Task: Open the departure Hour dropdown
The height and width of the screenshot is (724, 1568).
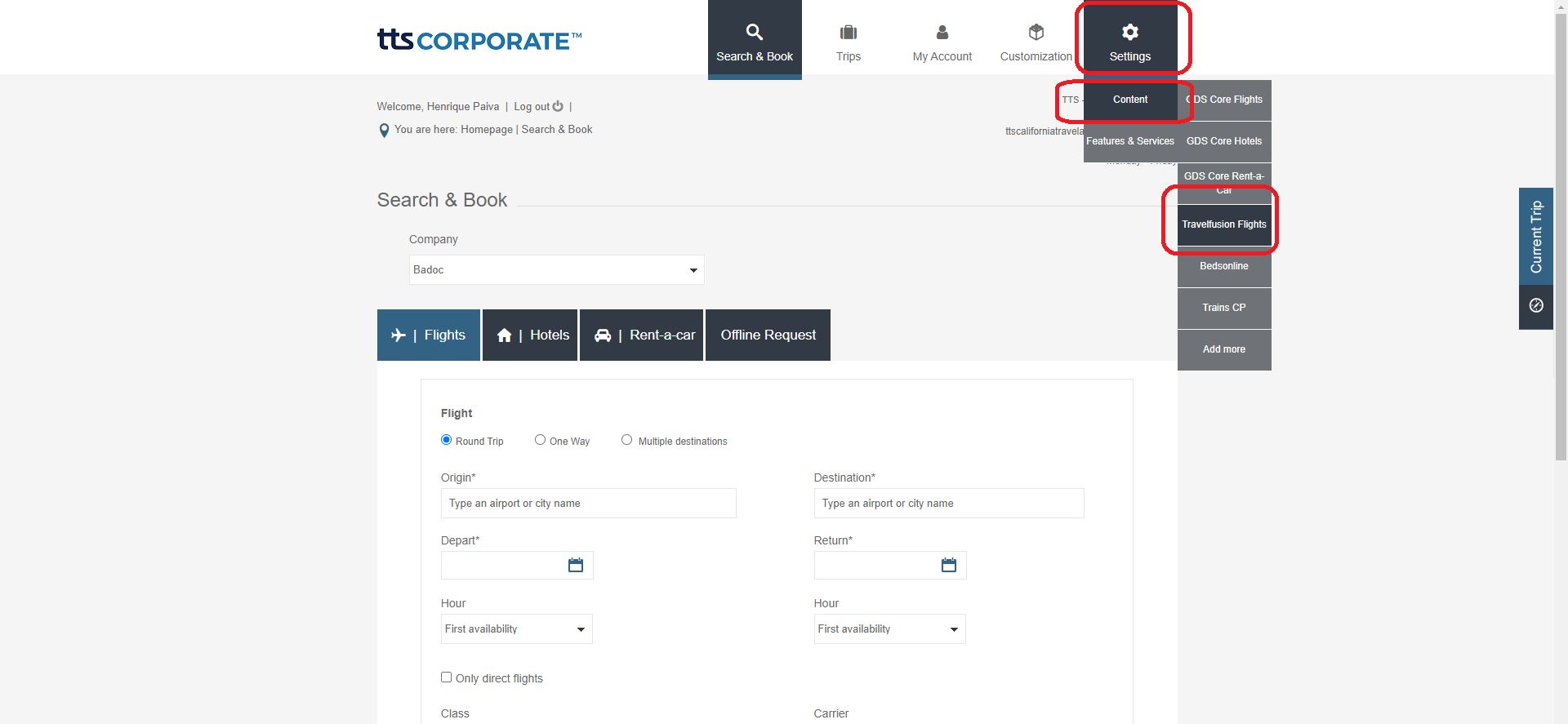Action: pos(516,629)
